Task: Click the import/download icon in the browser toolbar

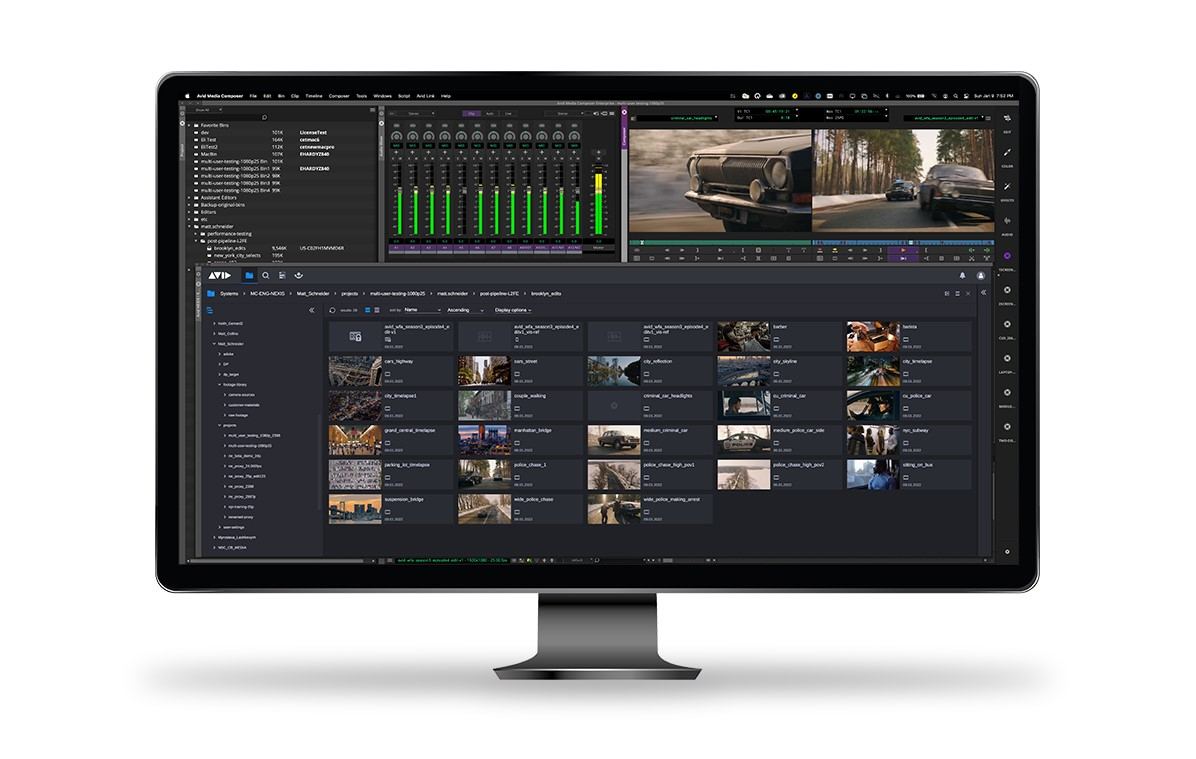Action: tap(299, 273)
